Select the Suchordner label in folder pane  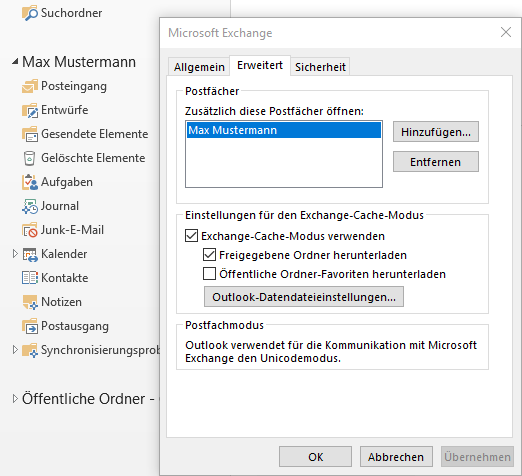coord(71,13)
